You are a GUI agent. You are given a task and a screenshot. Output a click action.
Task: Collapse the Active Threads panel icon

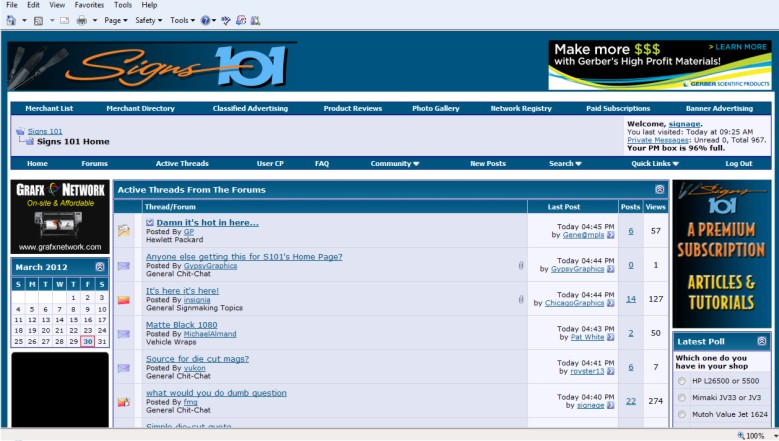pyautogui.click(x=659, y=189)
